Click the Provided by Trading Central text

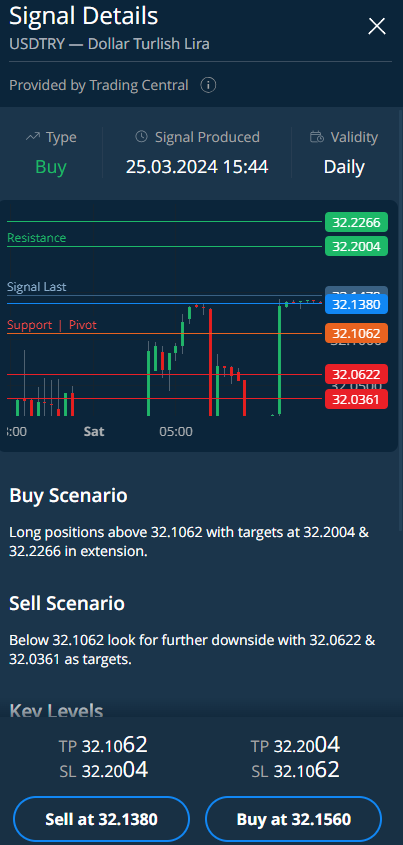99,85
